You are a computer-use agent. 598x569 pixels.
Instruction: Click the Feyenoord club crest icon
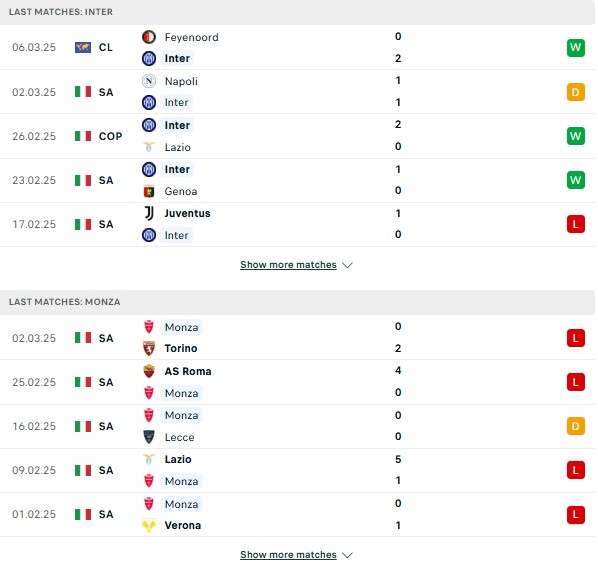pyautogui.click(x=149, y=37)
